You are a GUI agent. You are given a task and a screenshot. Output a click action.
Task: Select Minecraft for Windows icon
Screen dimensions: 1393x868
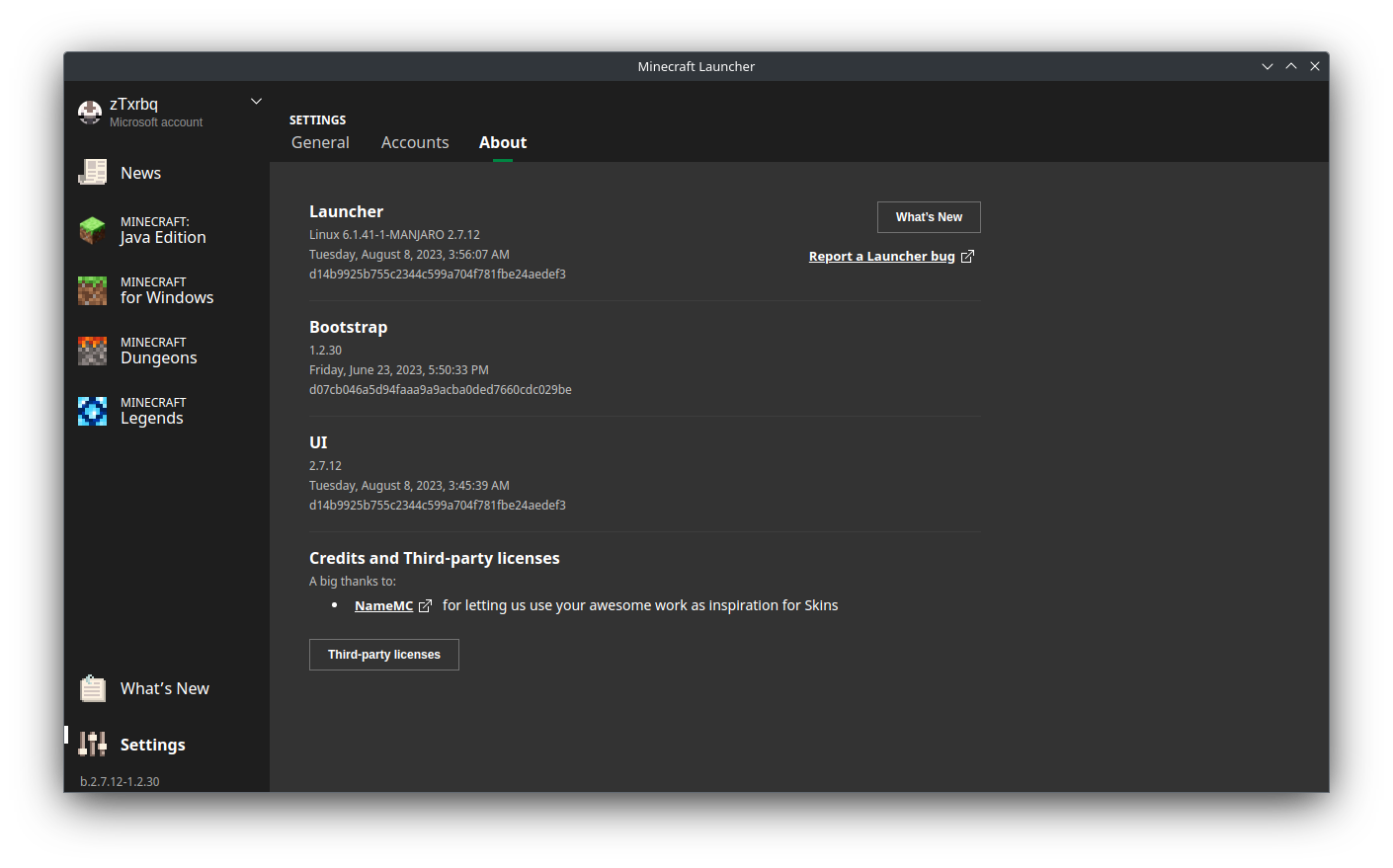pos(92,290)
